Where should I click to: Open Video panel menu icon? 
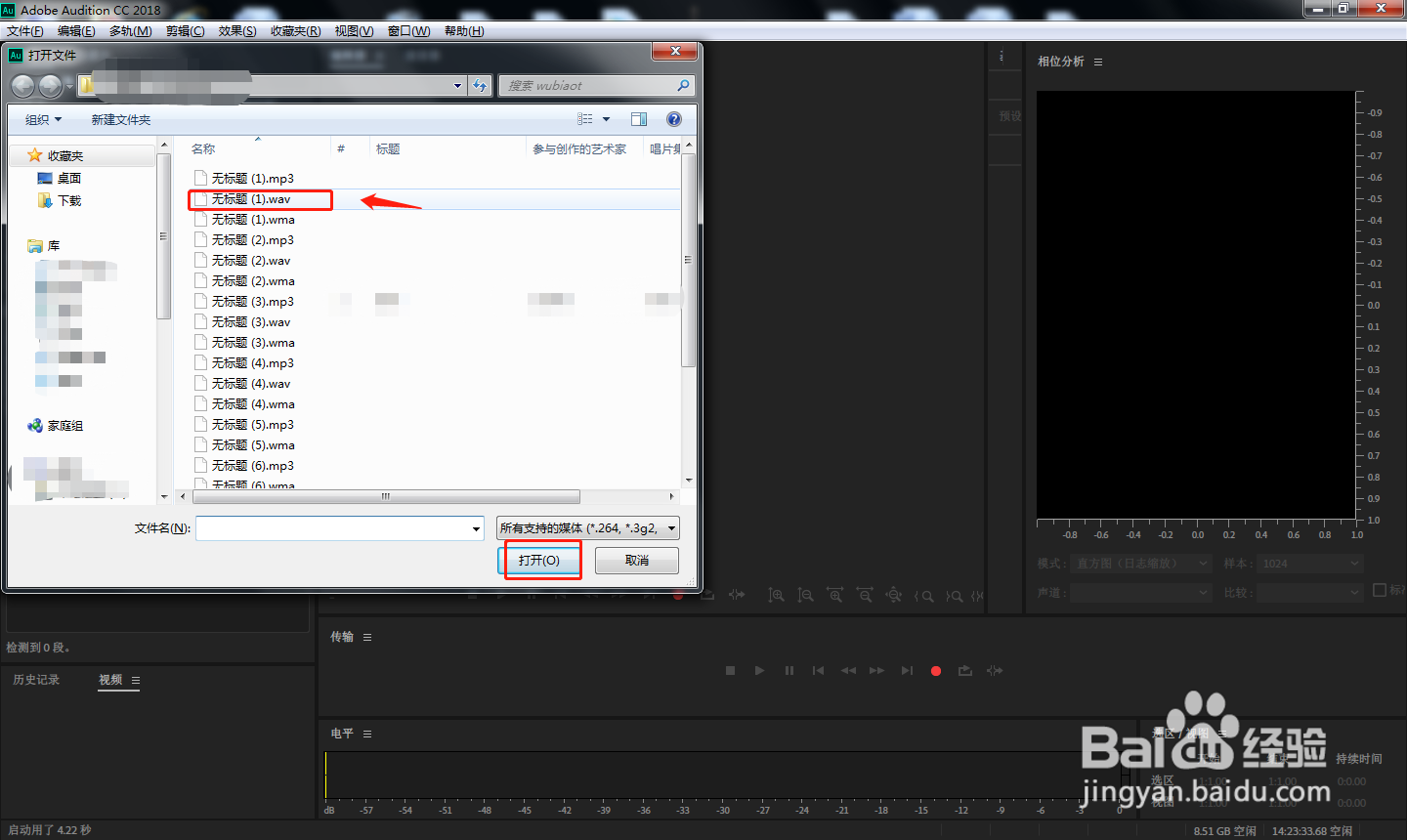[136, 680]
